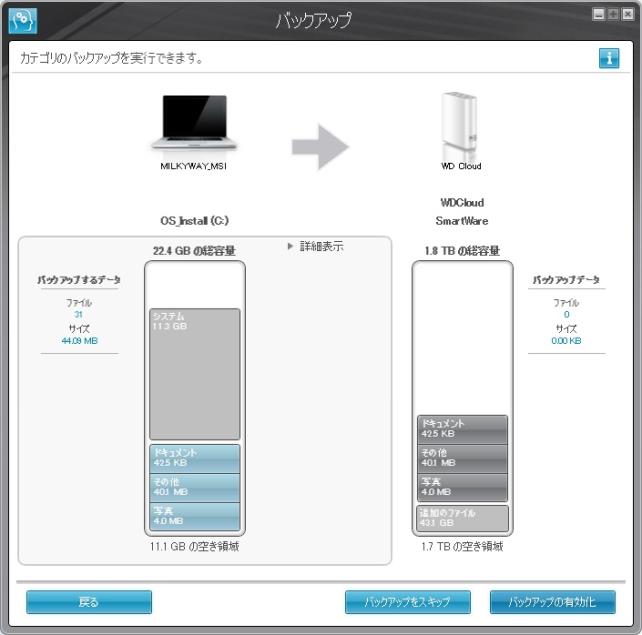Click the backed-up file count 0
The image size is (642, 635).
pyautogui.click(x=566, y=314)
